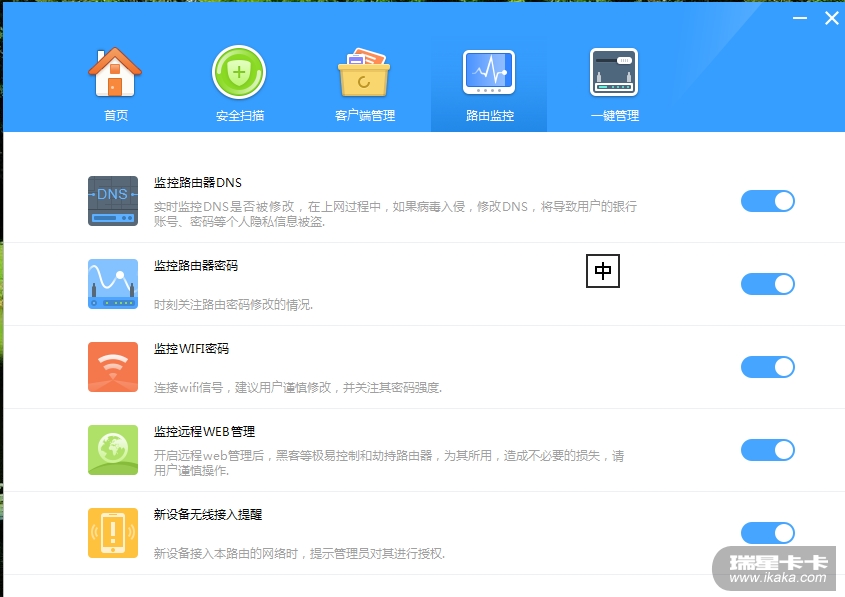Click the remote web management description
Image resolution: width=845 pixels, height=597 pixels.
click(x=389, y=463)
